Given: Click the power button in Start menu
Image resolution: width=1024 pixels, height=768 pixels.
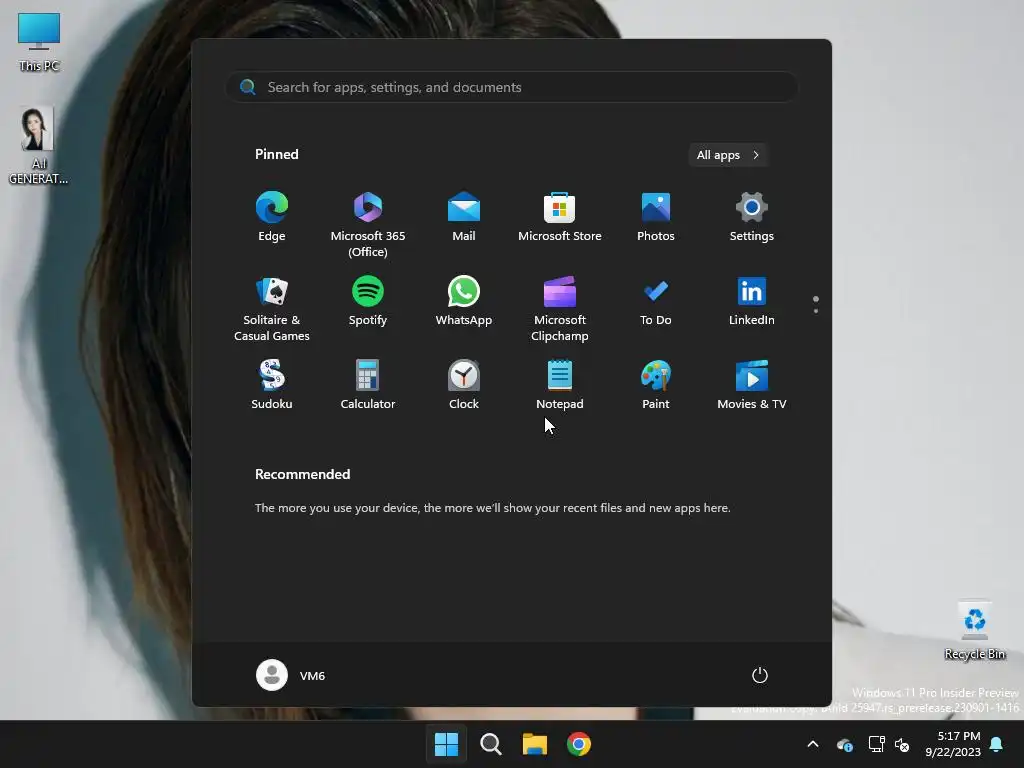Looking at the screenshot, I should tap(760, 675).
